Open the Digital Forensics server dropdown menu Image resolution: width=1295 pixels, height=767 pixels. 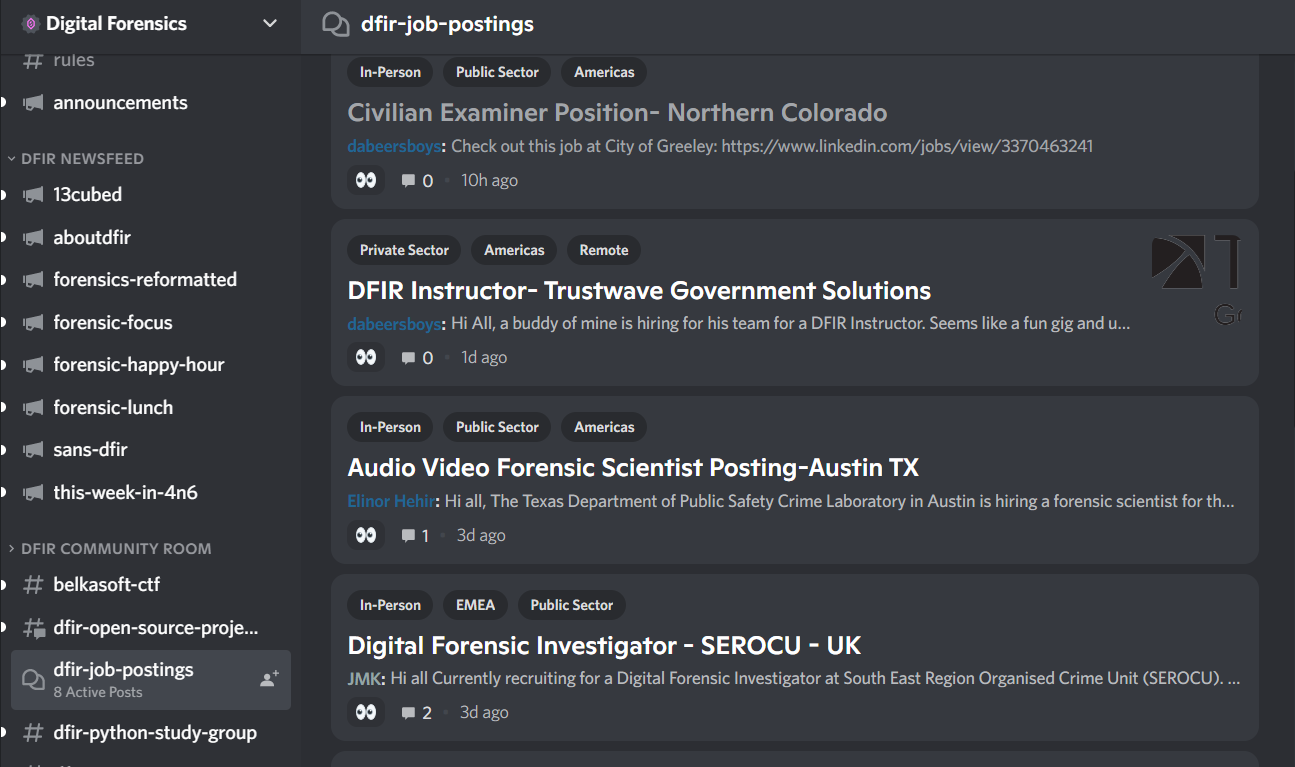[270, 24]
